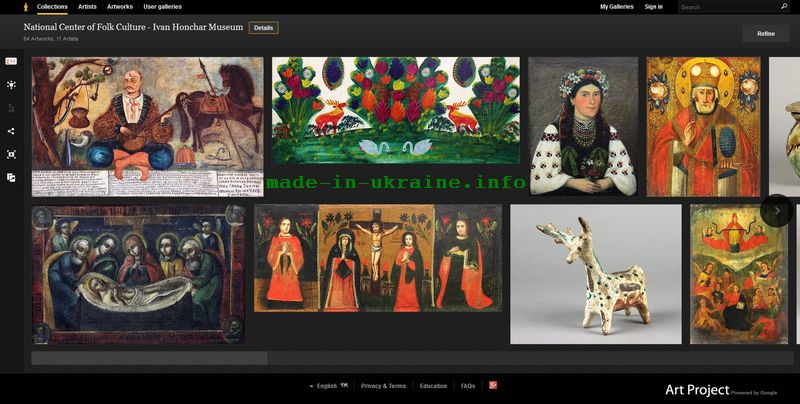
Task: Open the Collections tab
Action: click(52, 7)
